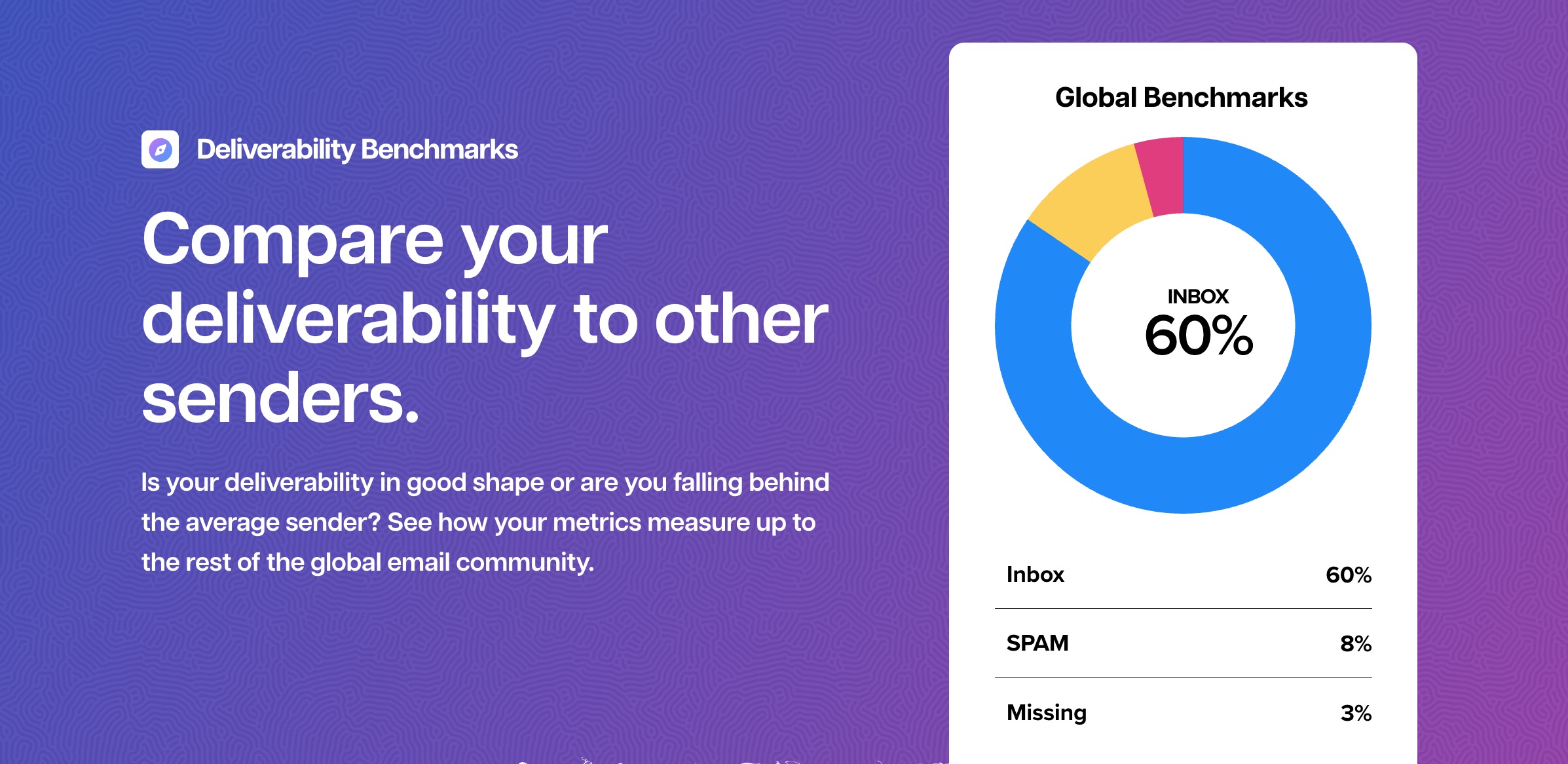Click the 8% value in the SPAM row

(1355, 644)
